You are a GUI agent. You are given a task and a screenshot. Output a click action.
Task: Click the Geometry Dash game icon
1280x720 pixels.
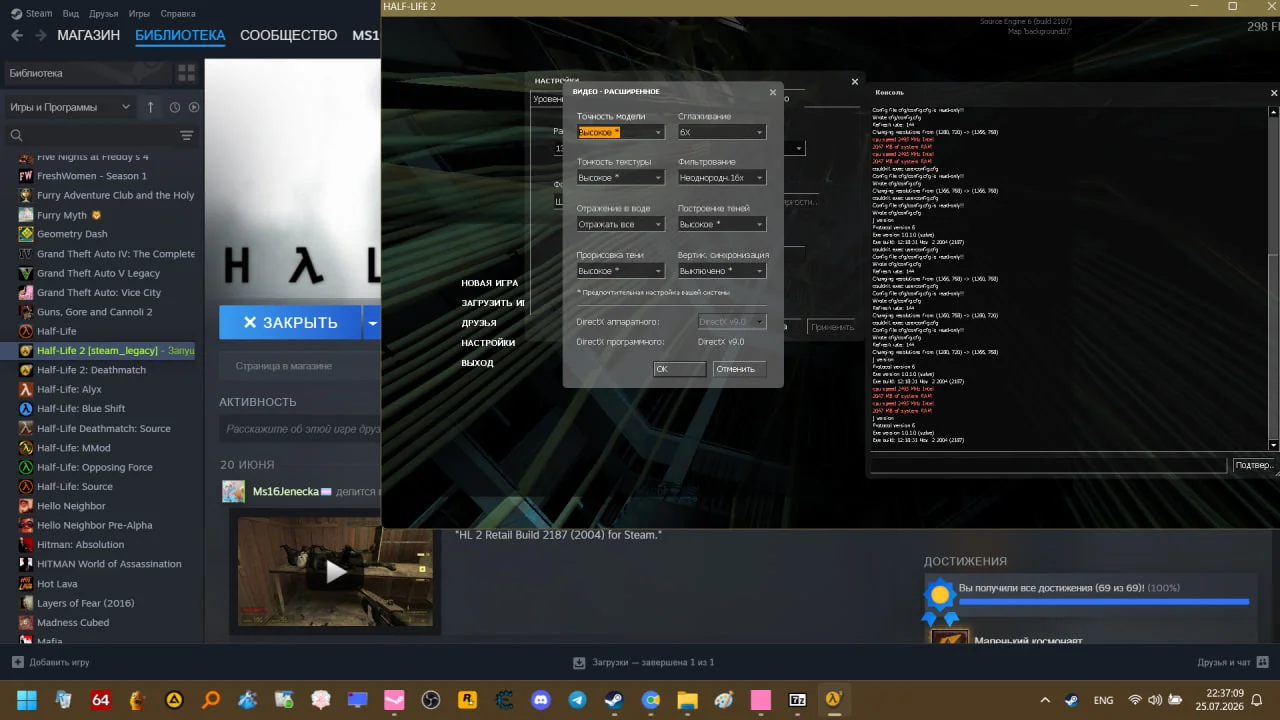(26, 234)
